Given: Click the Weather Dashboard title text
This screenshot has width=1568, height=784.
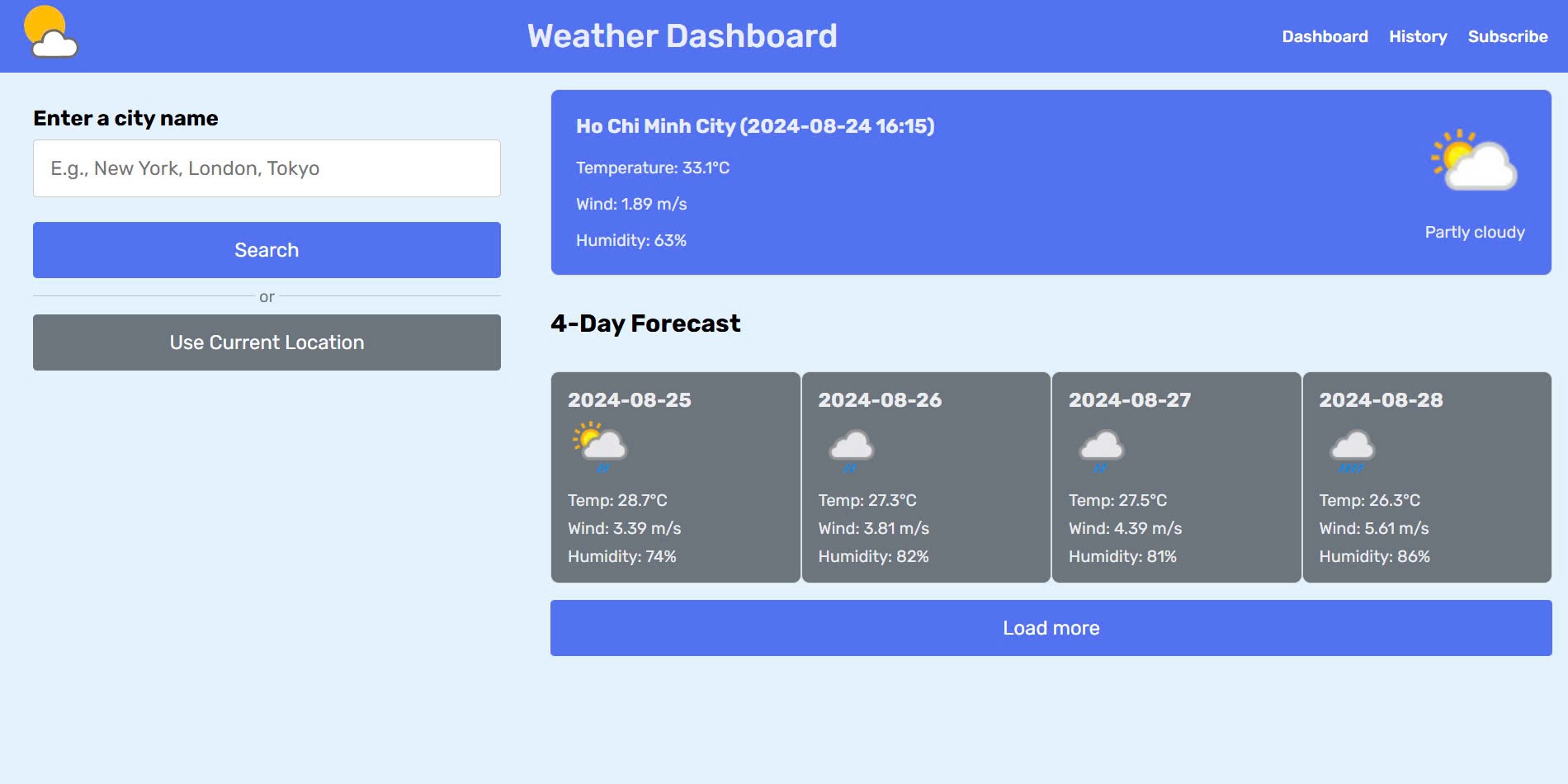Looking at the screenshot, I should [683, 35].
